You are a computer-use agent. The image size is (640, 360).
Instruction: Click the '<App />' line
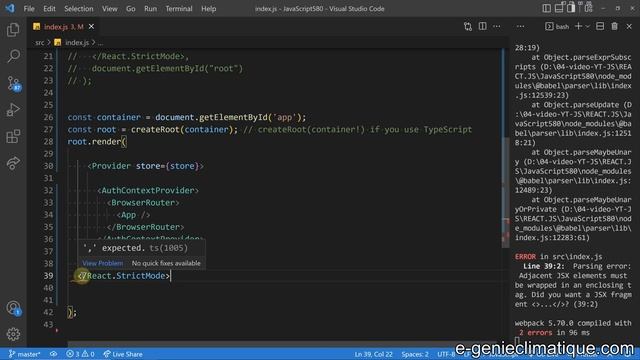tap(133, 215)
